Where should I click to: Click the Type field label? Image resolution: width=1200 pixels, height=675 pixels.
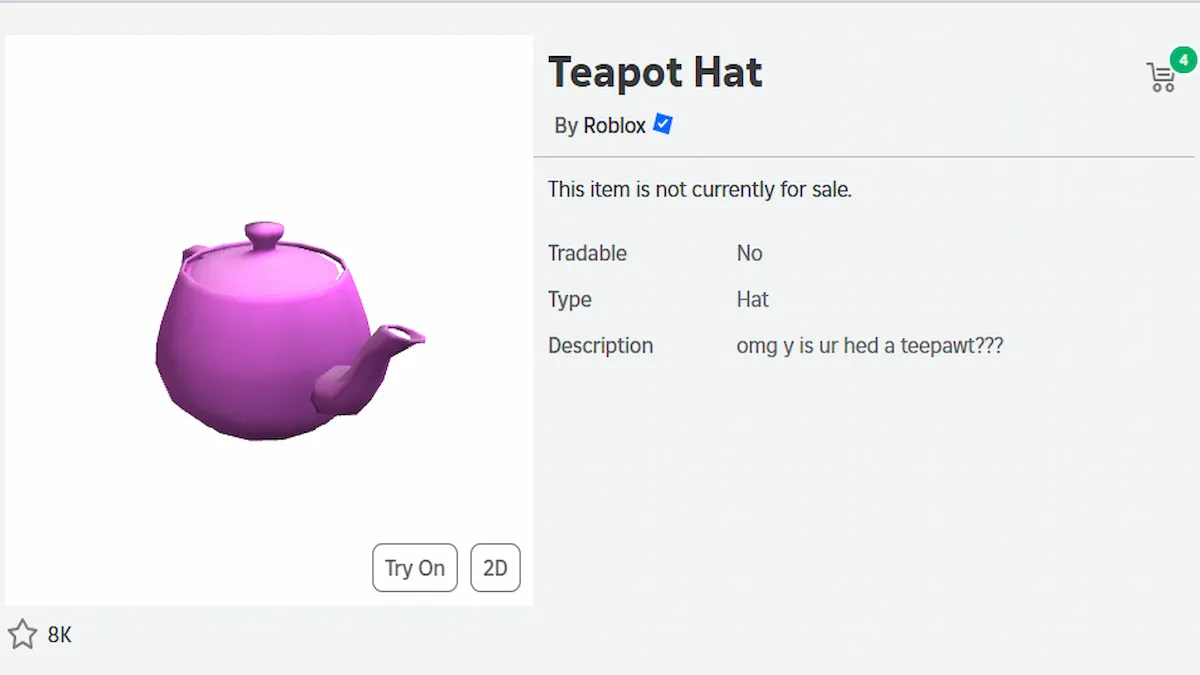click(x=569, y=299)
